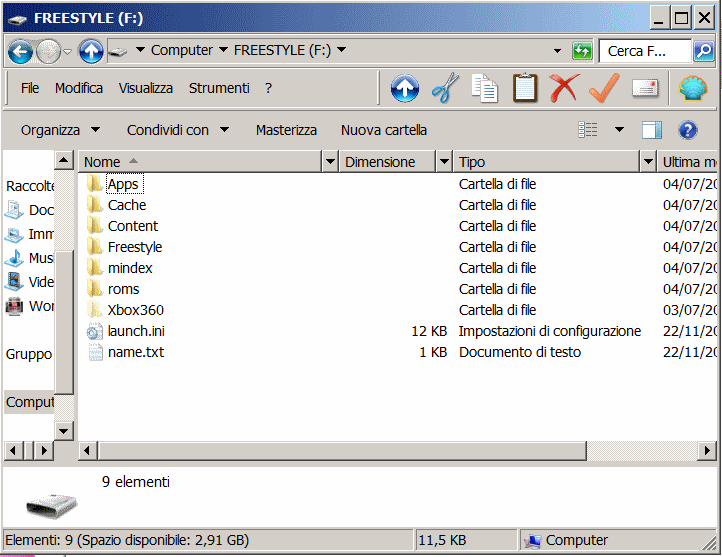Select the Xbox360 folder icon

(x=94, y=310)
